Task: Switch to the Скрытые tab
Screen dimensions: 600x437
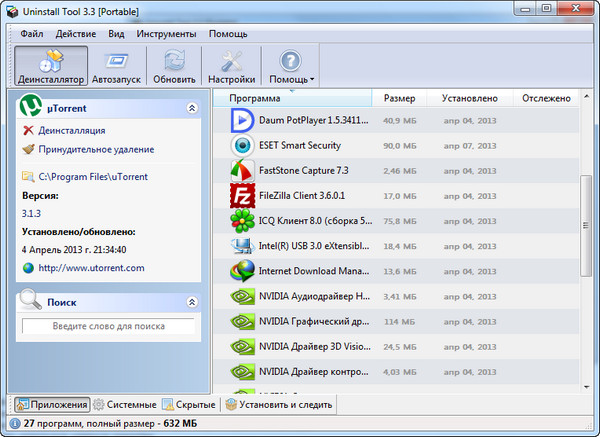Action: (x=189, y=404)
